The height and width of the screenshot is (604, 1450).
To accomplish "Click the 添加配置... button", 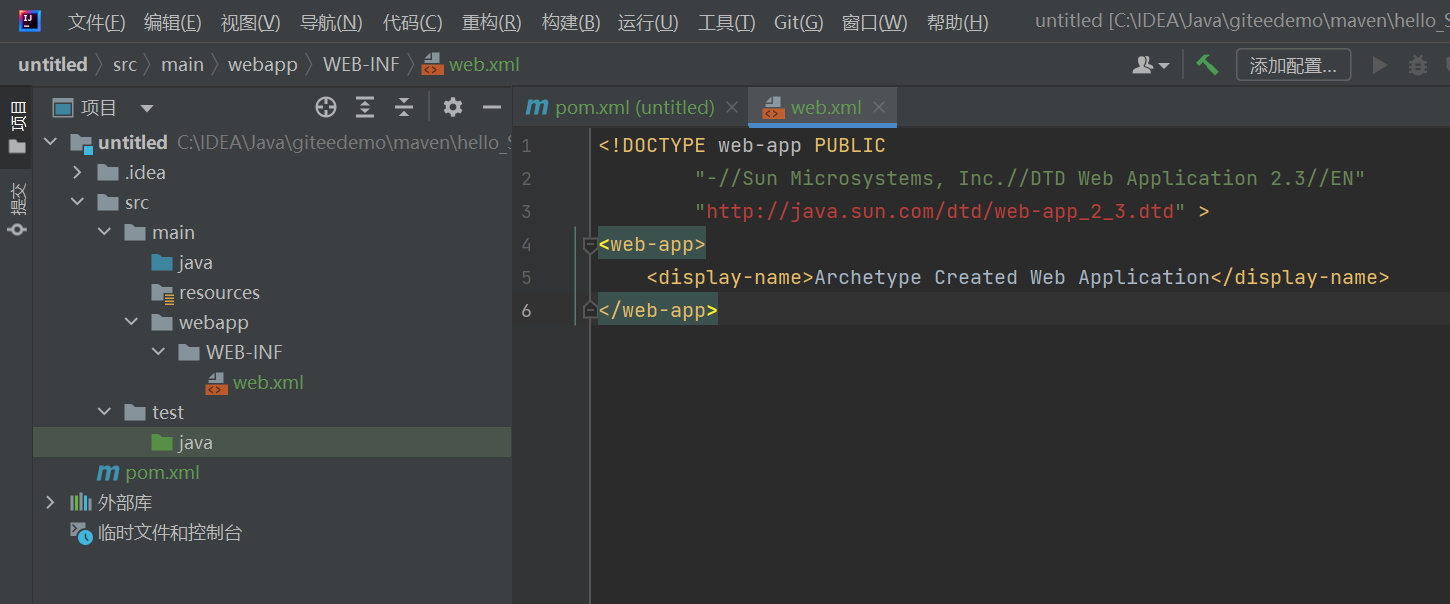I will pyautogui.click(x=1293, y=66).
